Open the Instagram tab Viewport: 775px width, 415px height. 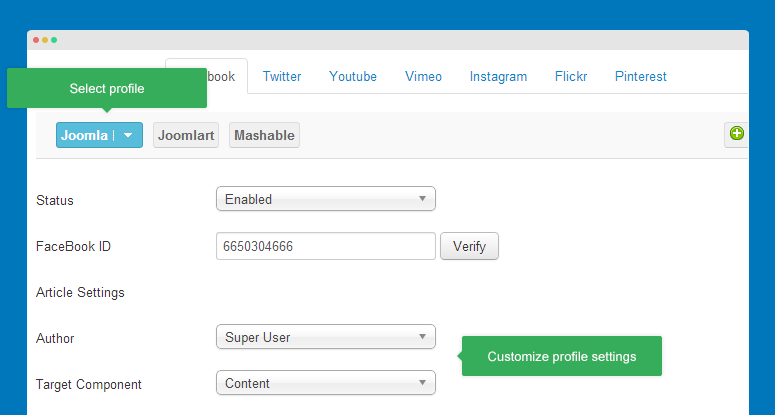tap(498, 77)
